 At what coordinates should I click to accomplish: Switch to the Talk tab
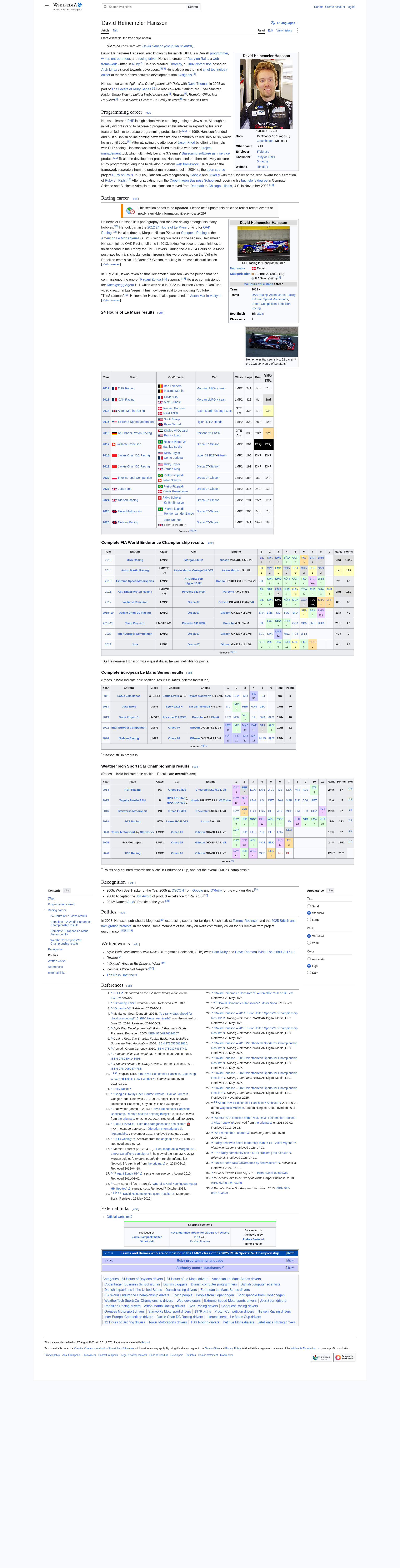pos(115,30)
